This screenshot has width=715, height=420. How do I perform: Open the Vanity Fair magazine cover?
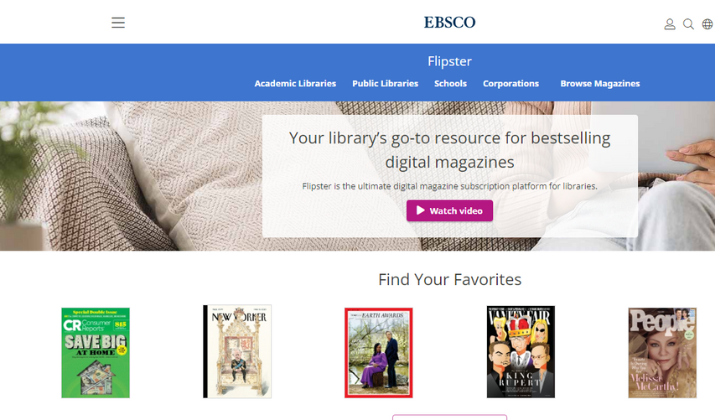[x=521, y=352]
